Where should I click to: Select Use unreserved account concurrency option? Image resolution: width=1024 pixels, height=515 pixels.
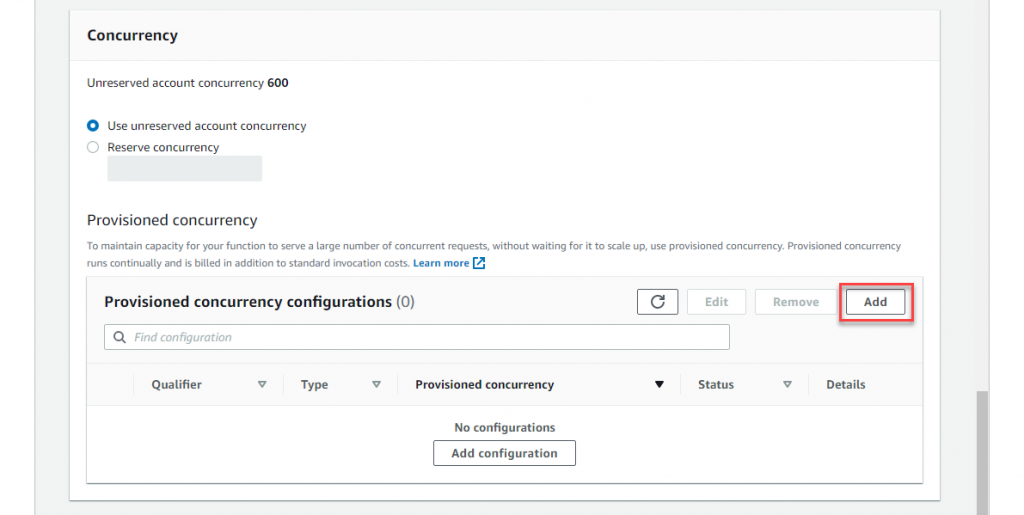[93, 125]
